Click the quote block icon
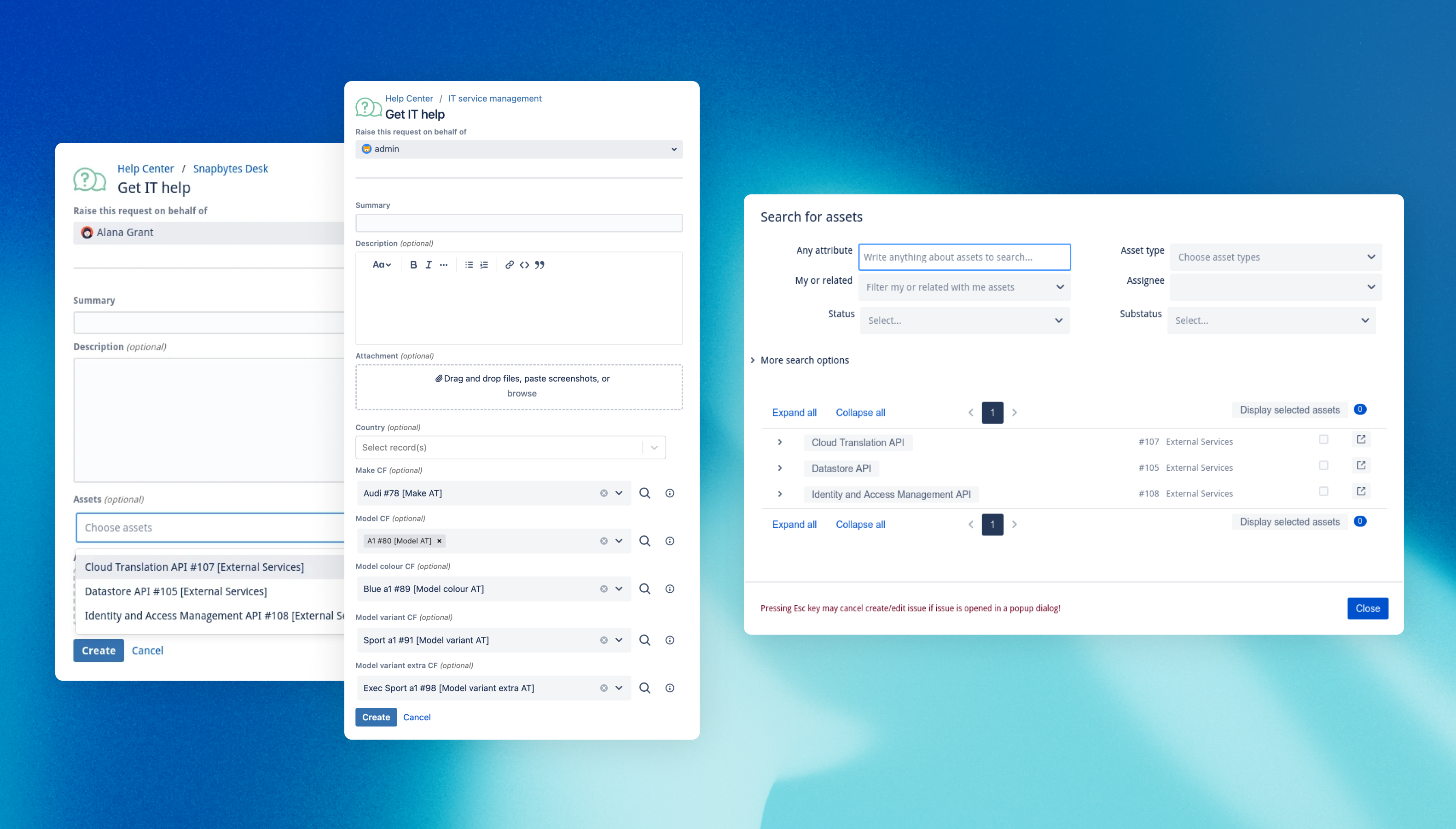This screenshot has height=829, width=1456. coord(539,265)
